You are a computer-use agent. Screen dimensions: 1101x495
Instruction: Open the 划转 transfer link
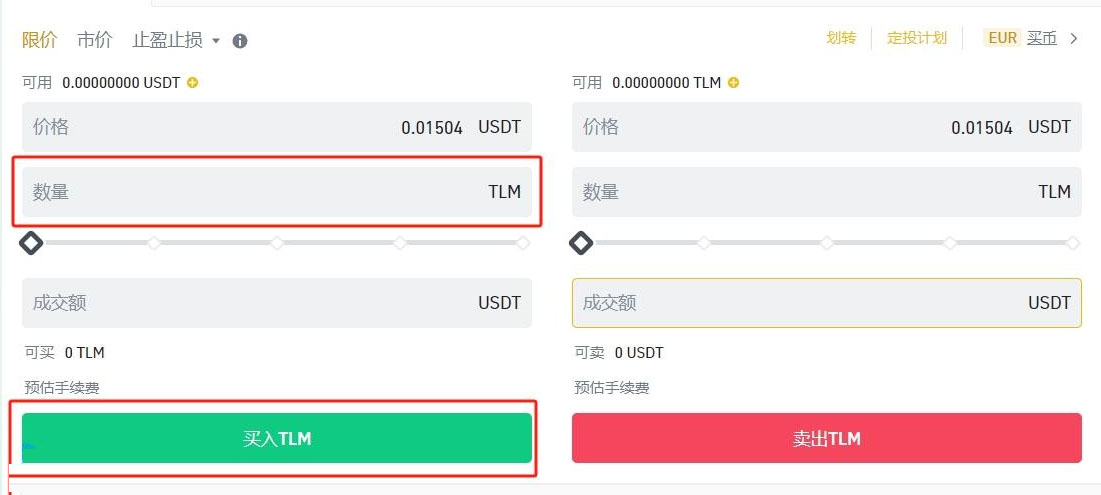tap(841, 38)
